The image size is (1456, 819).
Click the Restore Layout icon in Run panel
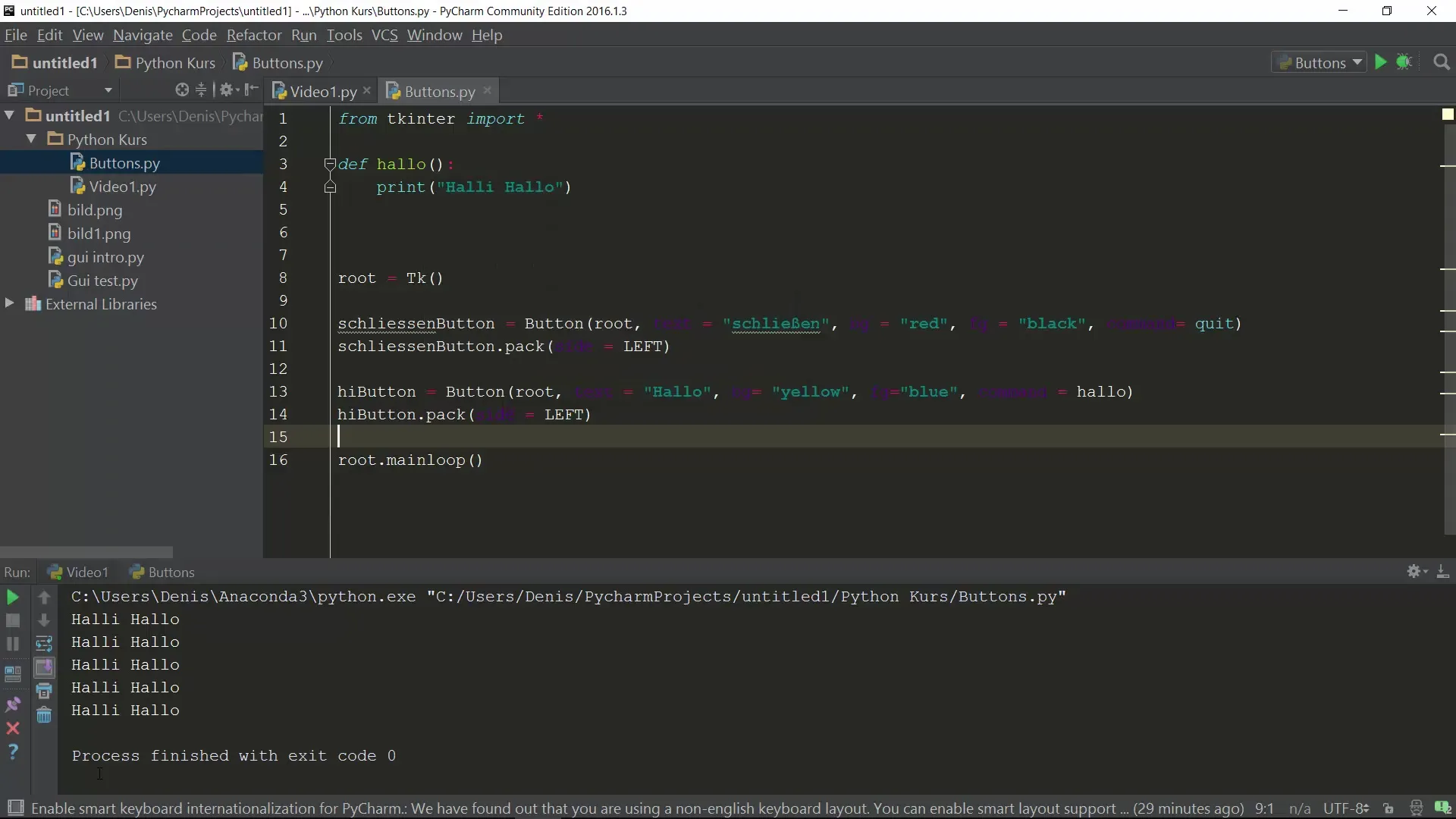coord(13,673)
